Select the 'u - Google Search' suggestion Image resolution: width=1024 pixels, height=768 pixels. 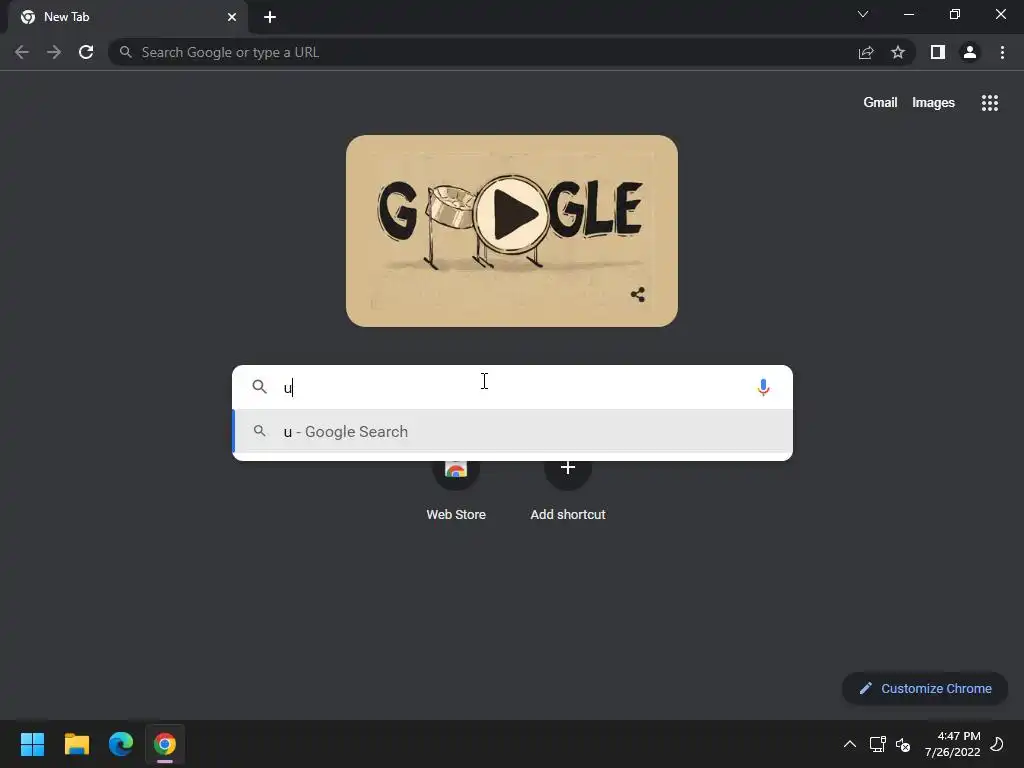(513, 432)
